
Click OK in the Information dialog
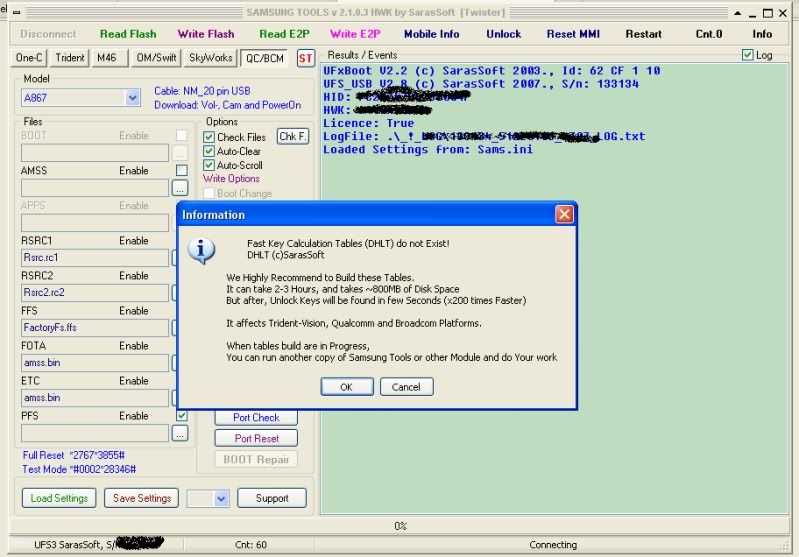tap(347, 387)
